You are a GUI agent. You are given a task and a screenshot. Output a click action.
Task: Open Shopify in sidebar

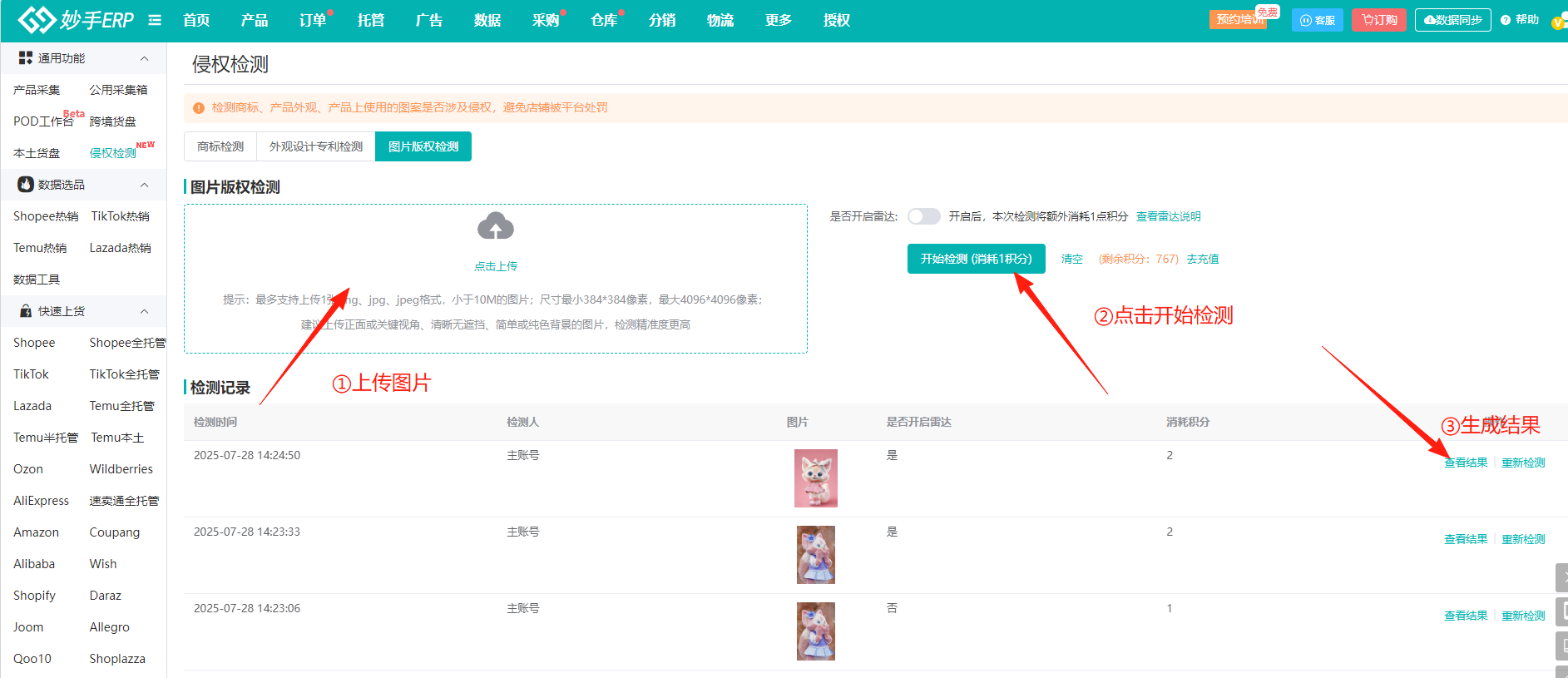tap(35, 596)
